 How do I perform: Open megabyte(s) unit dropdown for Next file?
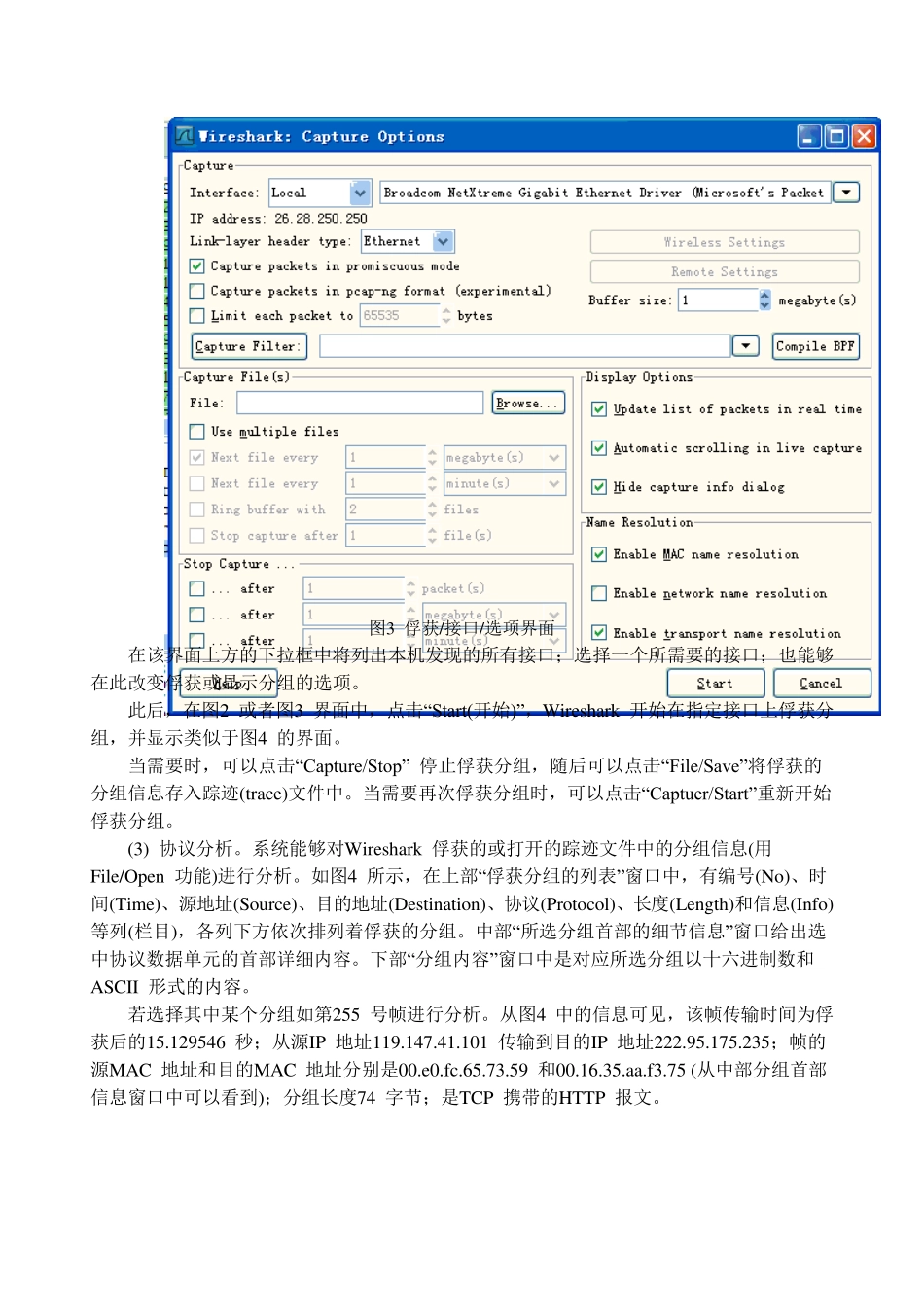tap(554, 457)
